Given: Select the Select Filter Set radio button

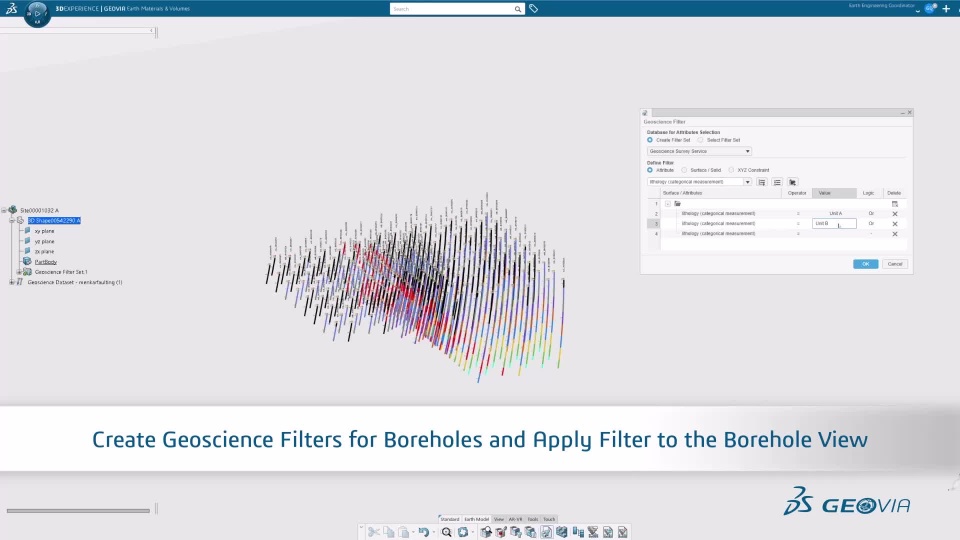Looking at the screenshot, I should coord(700,140).
